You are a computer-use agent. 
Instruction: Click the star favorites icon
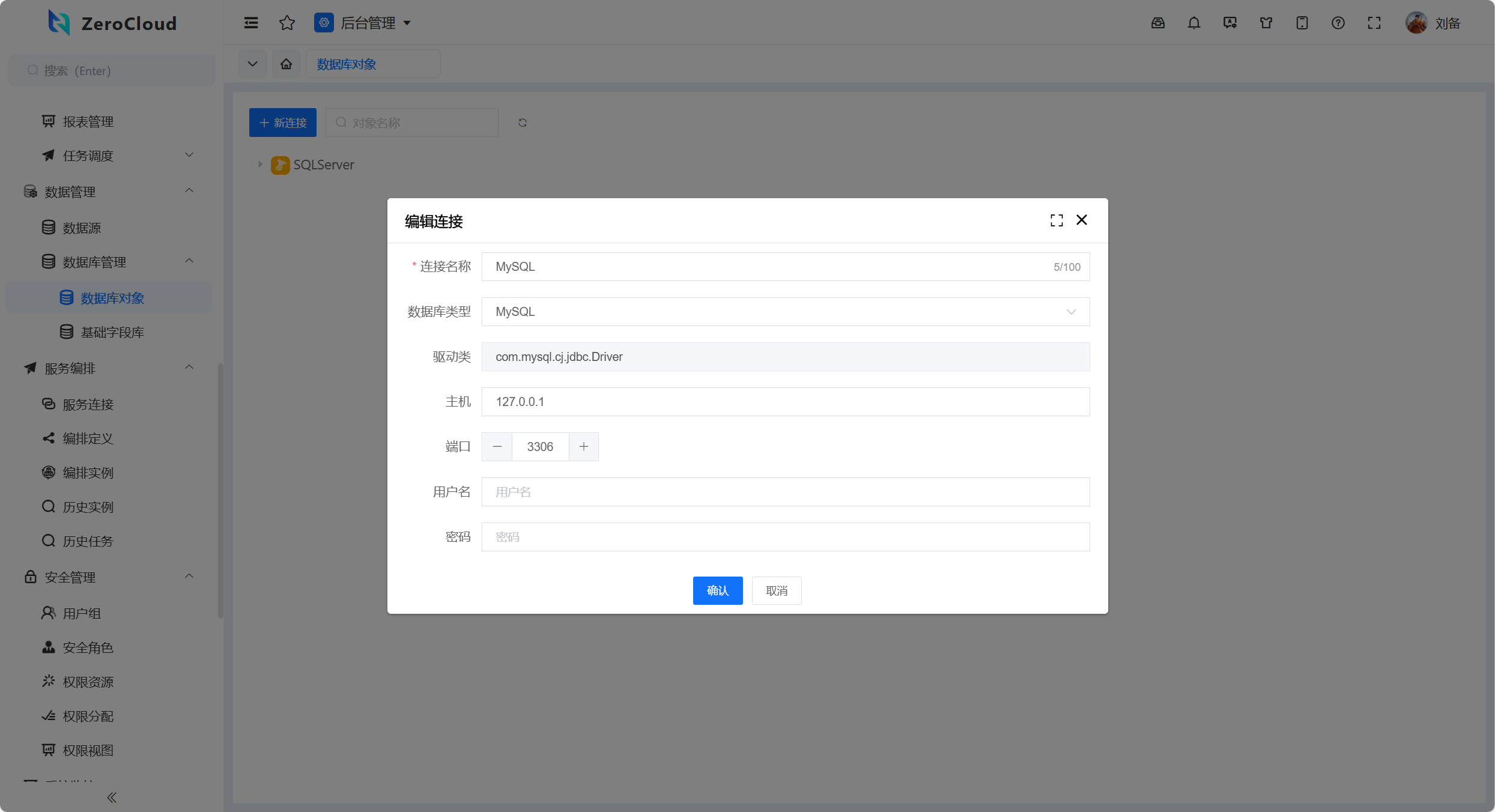tap(287, 23)
